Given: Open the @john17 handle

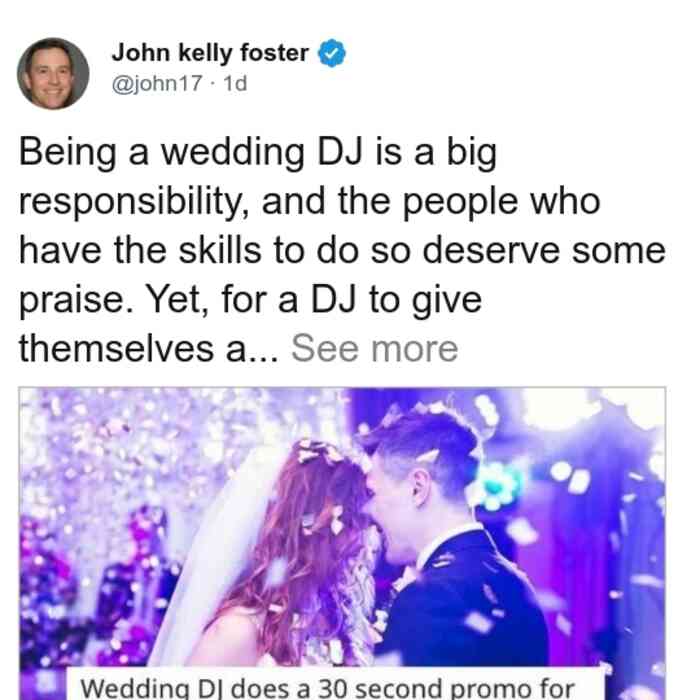Looking at the screenshot, I should click(157, 83).
